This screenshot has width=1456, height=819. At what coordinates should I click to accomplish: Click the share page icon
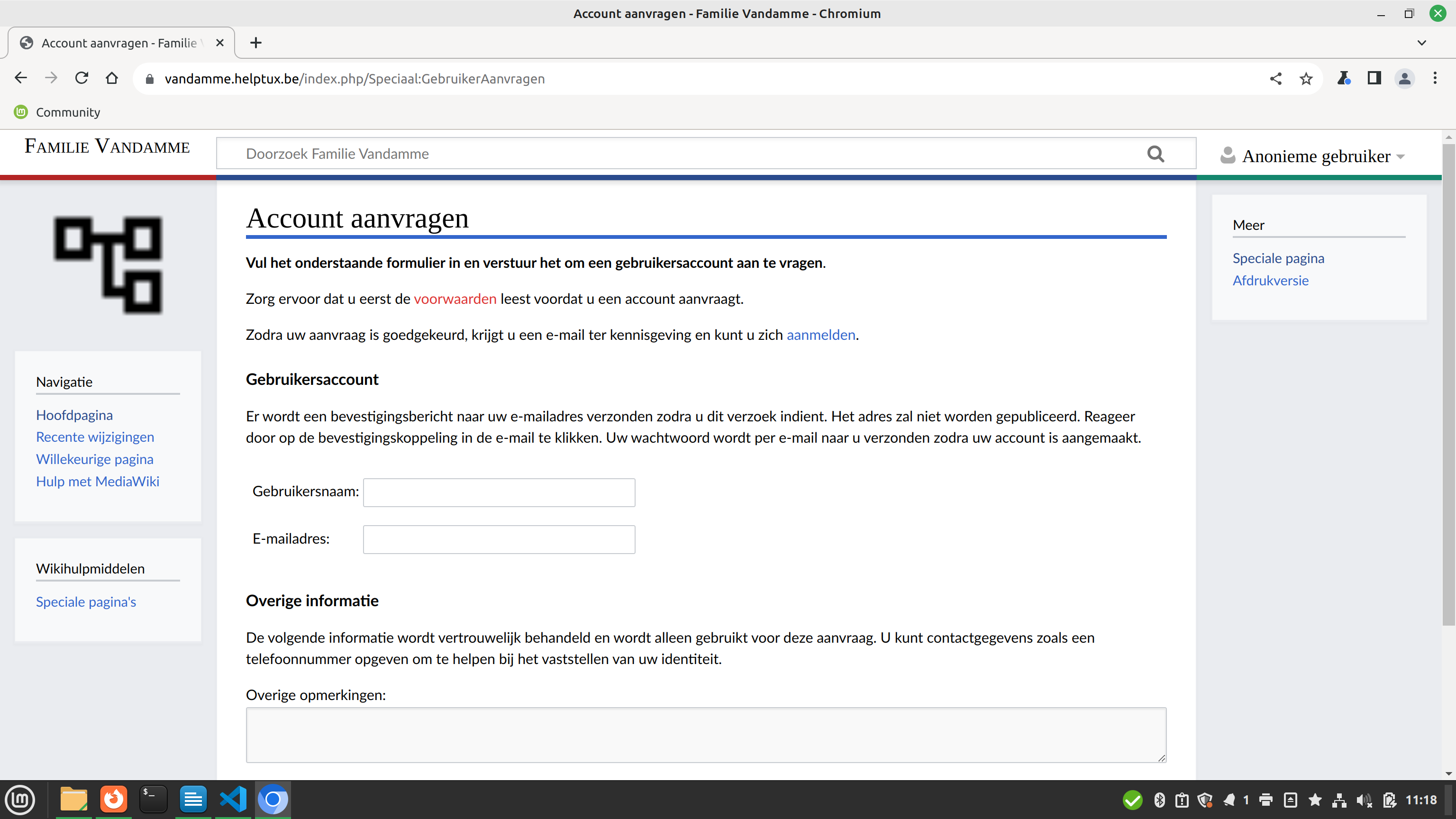[1275, 79]
